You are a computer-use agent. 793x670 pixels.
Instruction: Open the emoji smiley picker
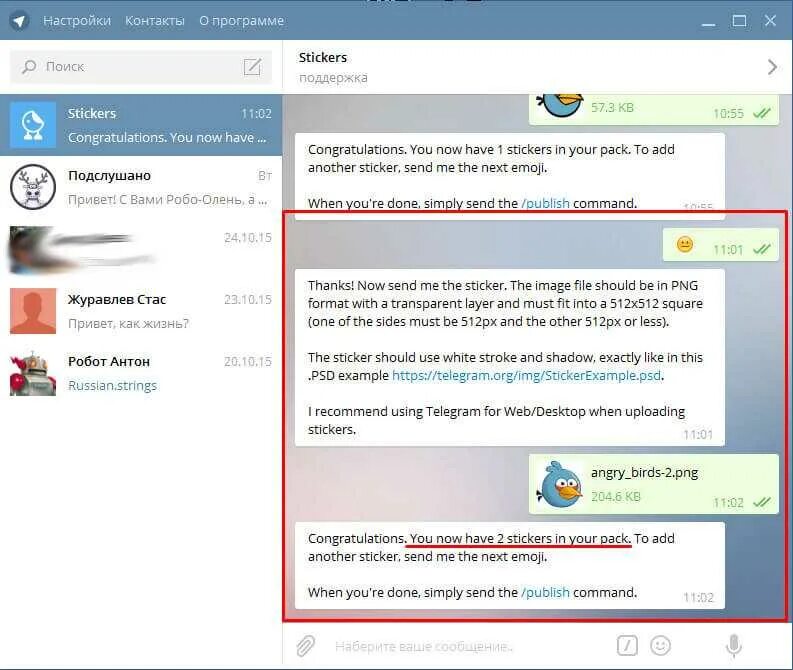660,646
